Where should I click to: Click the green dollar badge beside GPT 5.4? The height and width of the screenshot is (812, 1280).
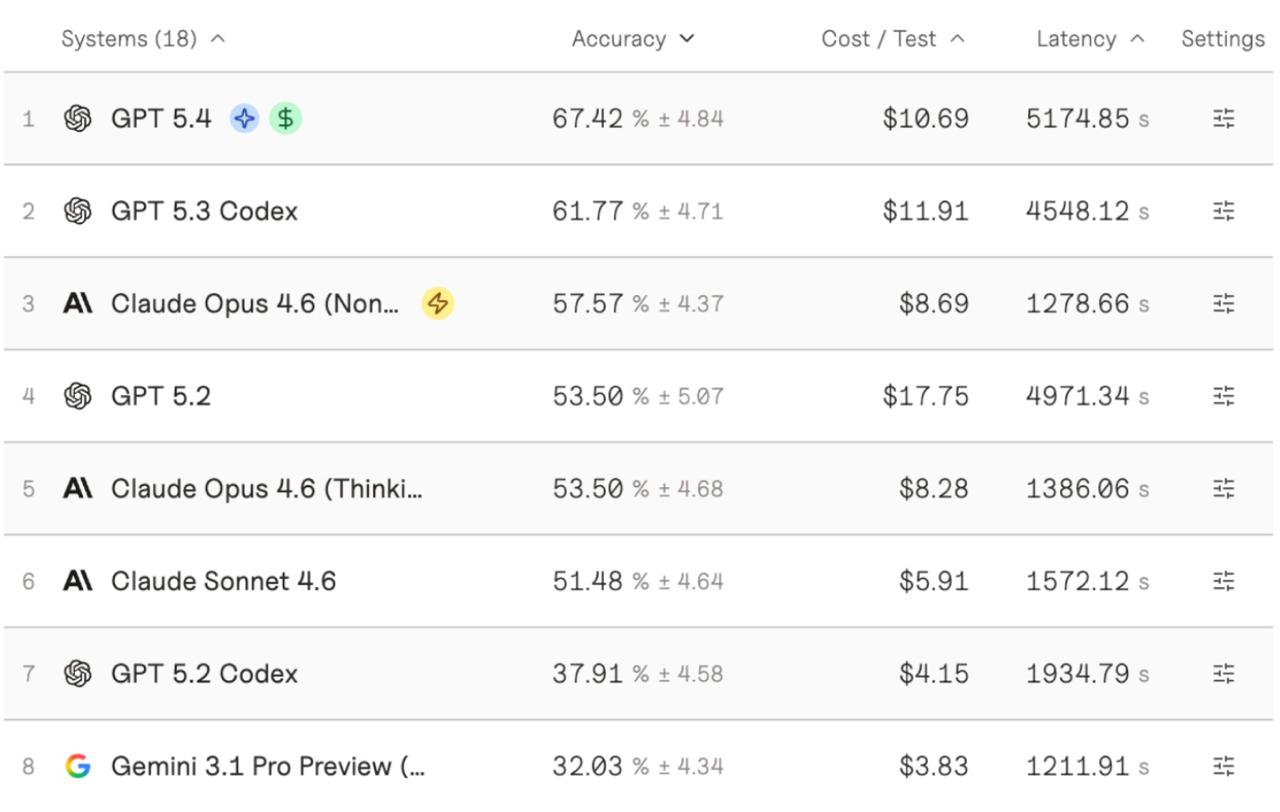[x=285, y=119]
